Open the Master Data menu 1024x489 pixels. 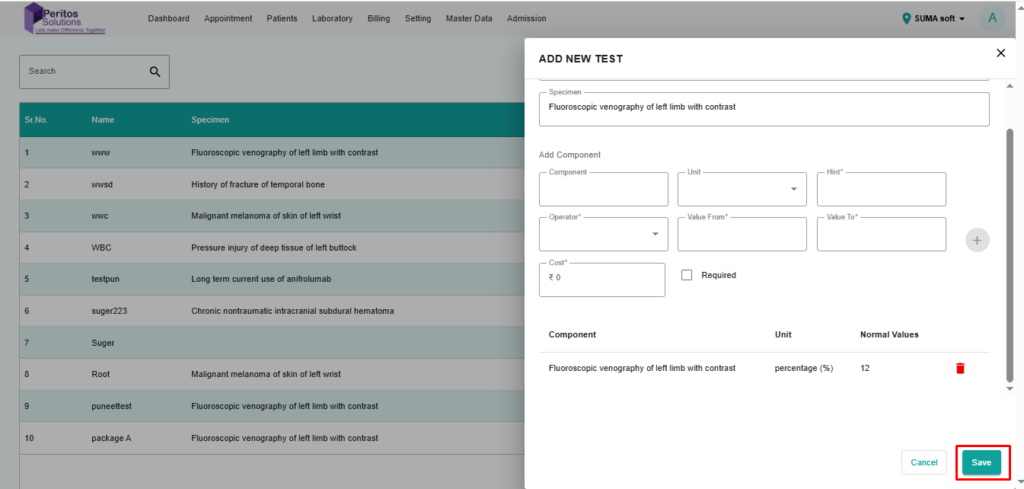pyautogui.click(x=469, y=18)
